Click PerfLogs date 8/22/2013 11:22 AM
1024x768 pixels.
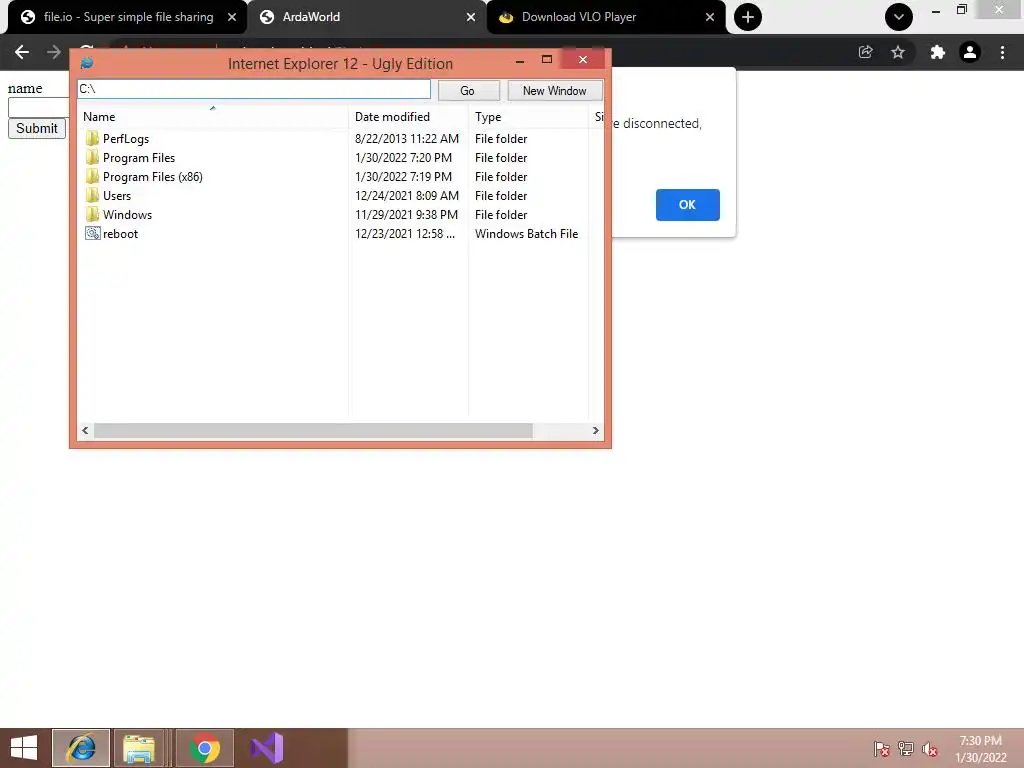tap(407, 138)
